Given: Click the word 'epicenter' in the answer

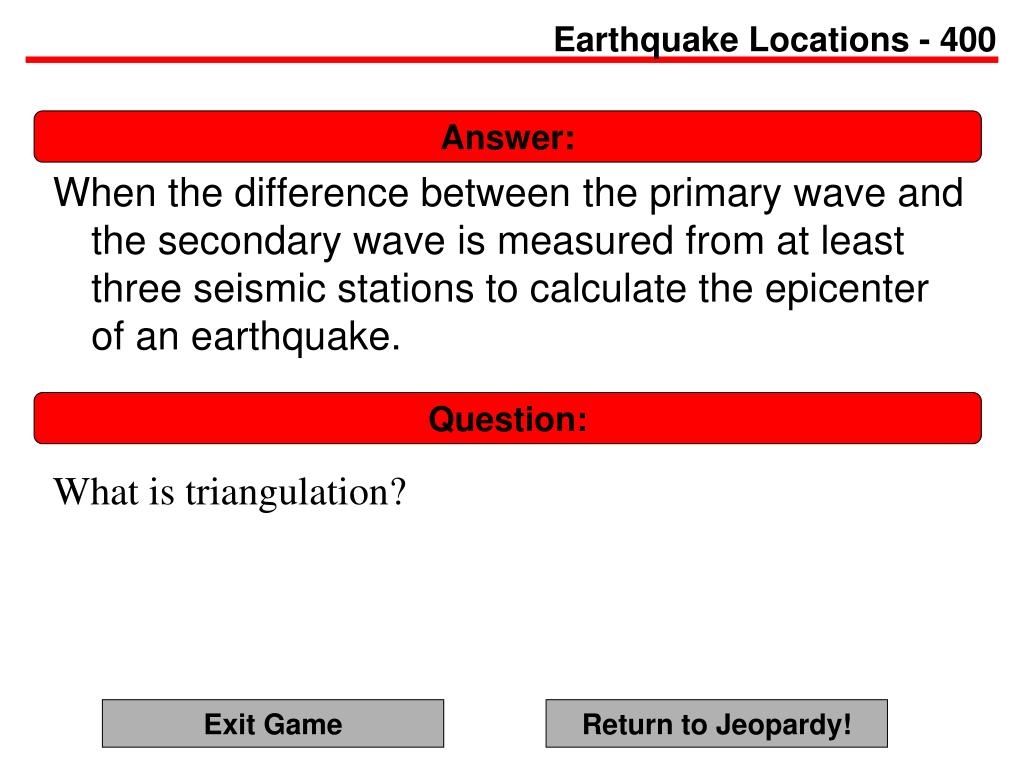Looking at the screenshot, I should 846,289.
